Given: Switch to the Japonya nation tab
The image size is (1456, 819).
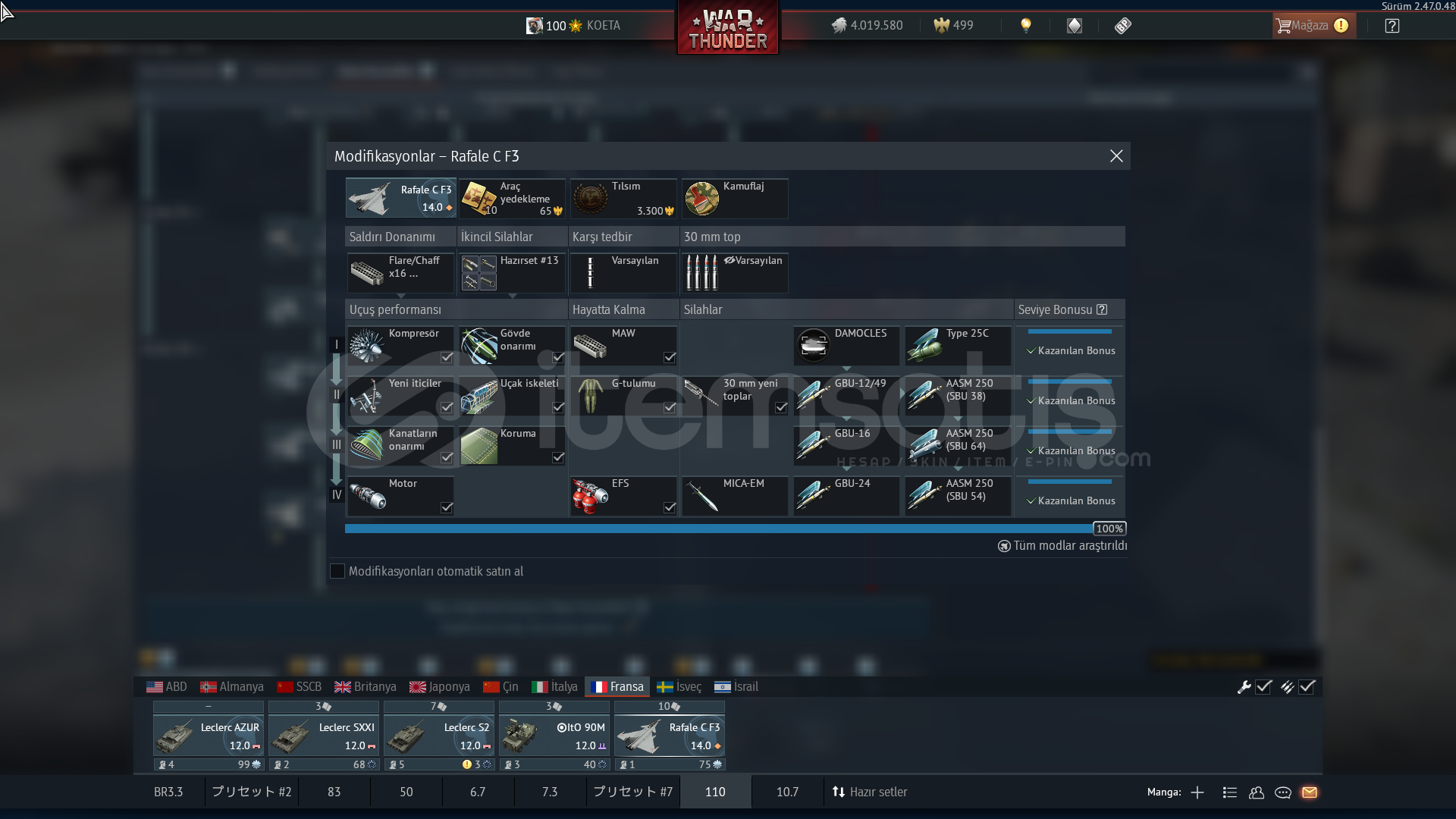Looking at the screenshot, I should tap(440, 686).
